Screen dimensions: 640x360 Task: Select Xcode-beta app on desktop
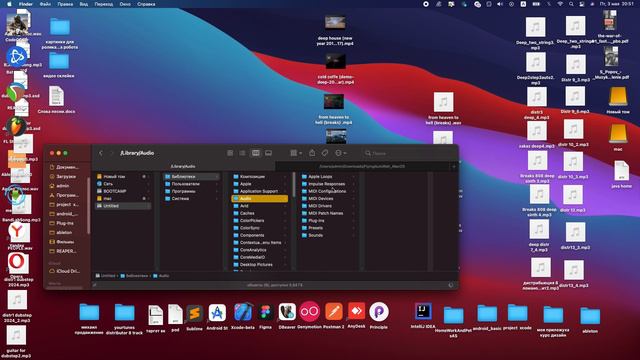pos(243,316)
